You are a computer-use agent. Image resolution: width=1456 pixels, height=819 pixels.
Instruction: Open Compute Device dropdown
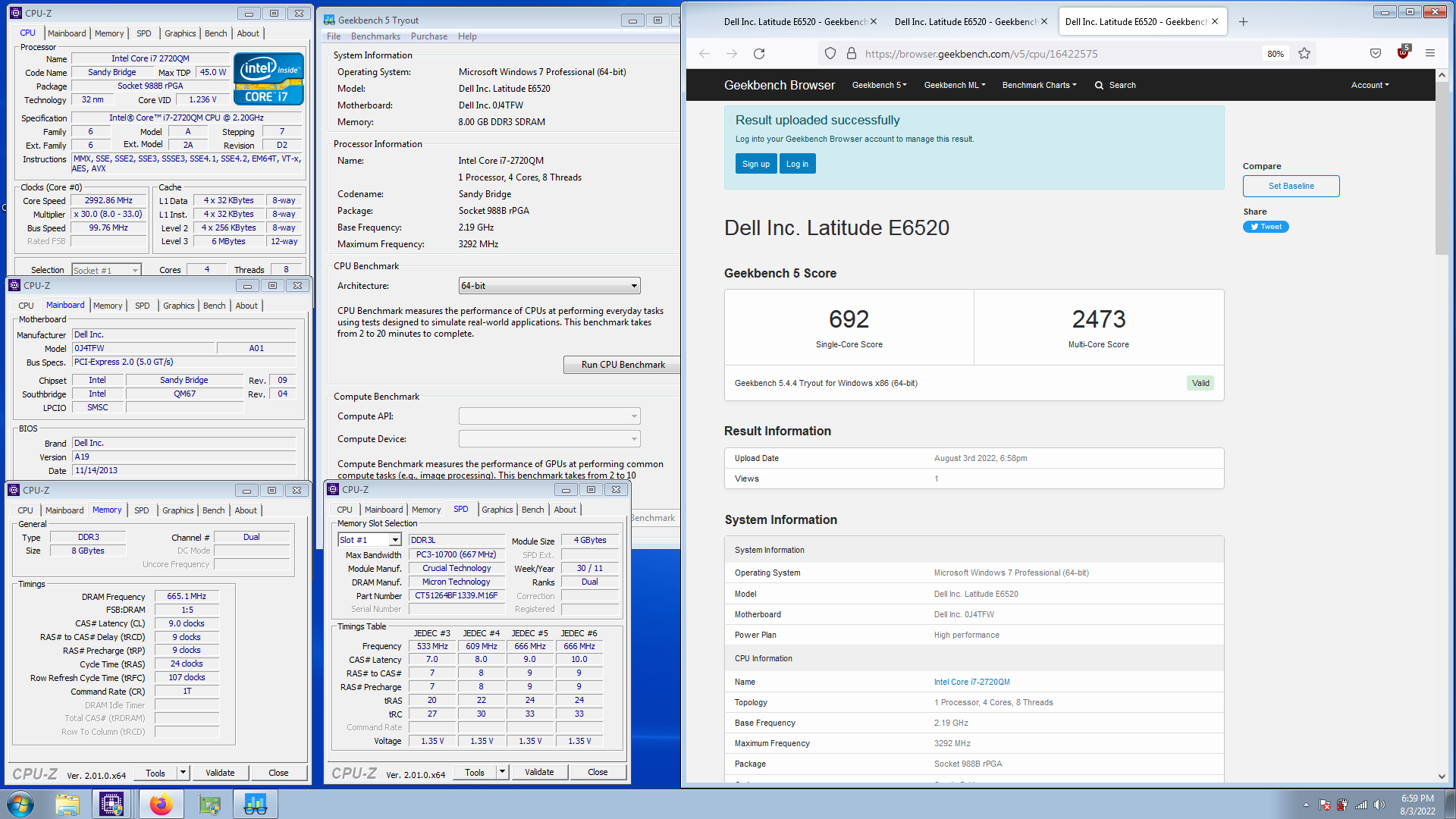click(x=550, y=439)
